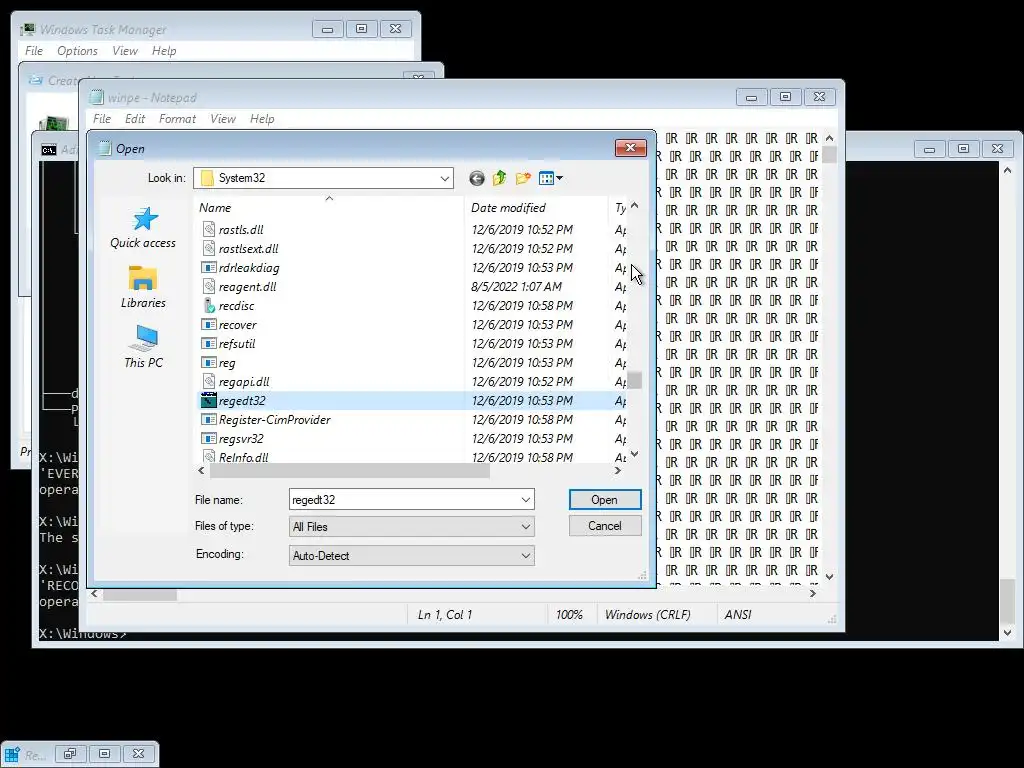Click Windows (CRLF) in status bar
1024x768 pixels.
[648, 615]
